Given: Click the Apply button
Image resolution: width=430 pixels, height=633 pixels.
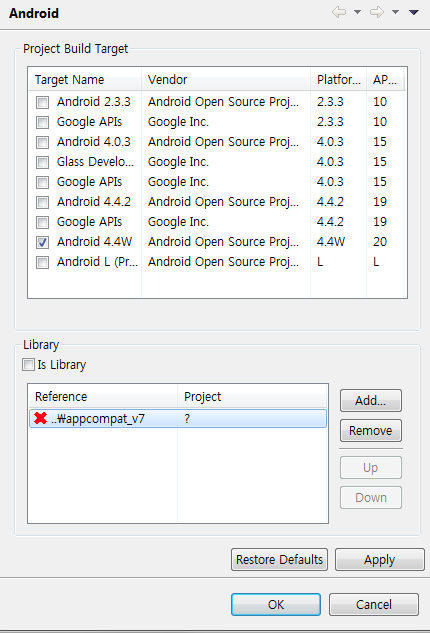Looking at the screenshot, I should (380, 560).
